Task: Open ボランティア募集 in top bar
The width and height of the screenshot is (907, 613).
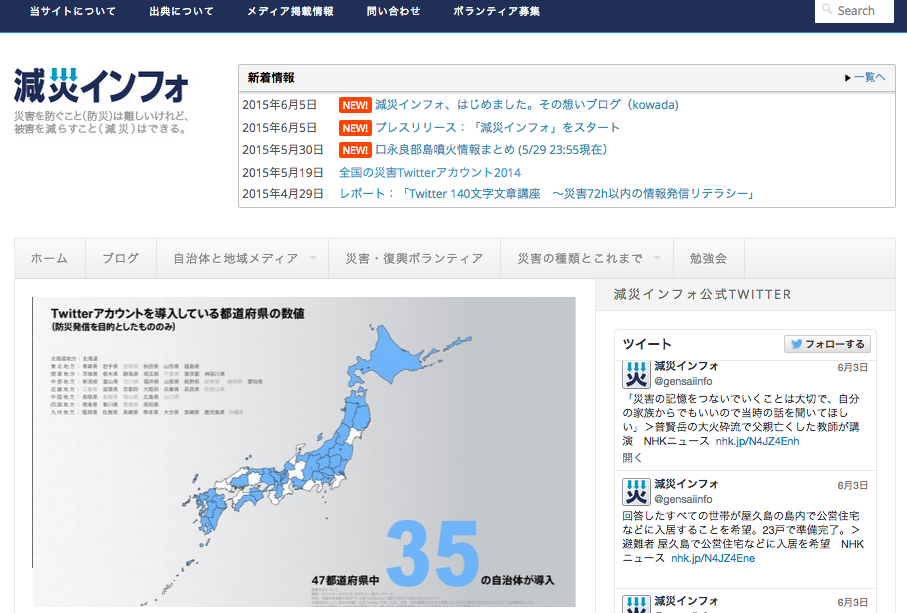Action: pyautogui.click(x=496, y=11)
